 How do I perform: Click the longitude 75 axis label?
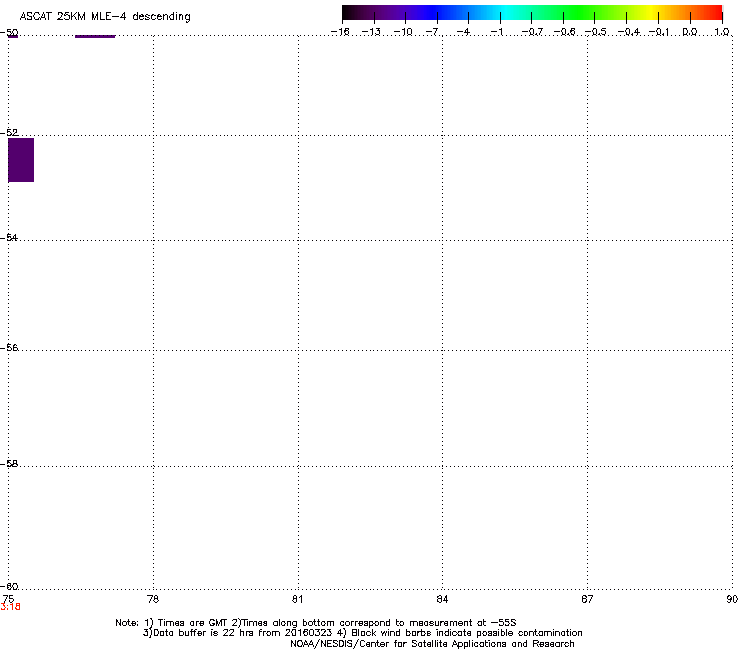coord(8,599)
